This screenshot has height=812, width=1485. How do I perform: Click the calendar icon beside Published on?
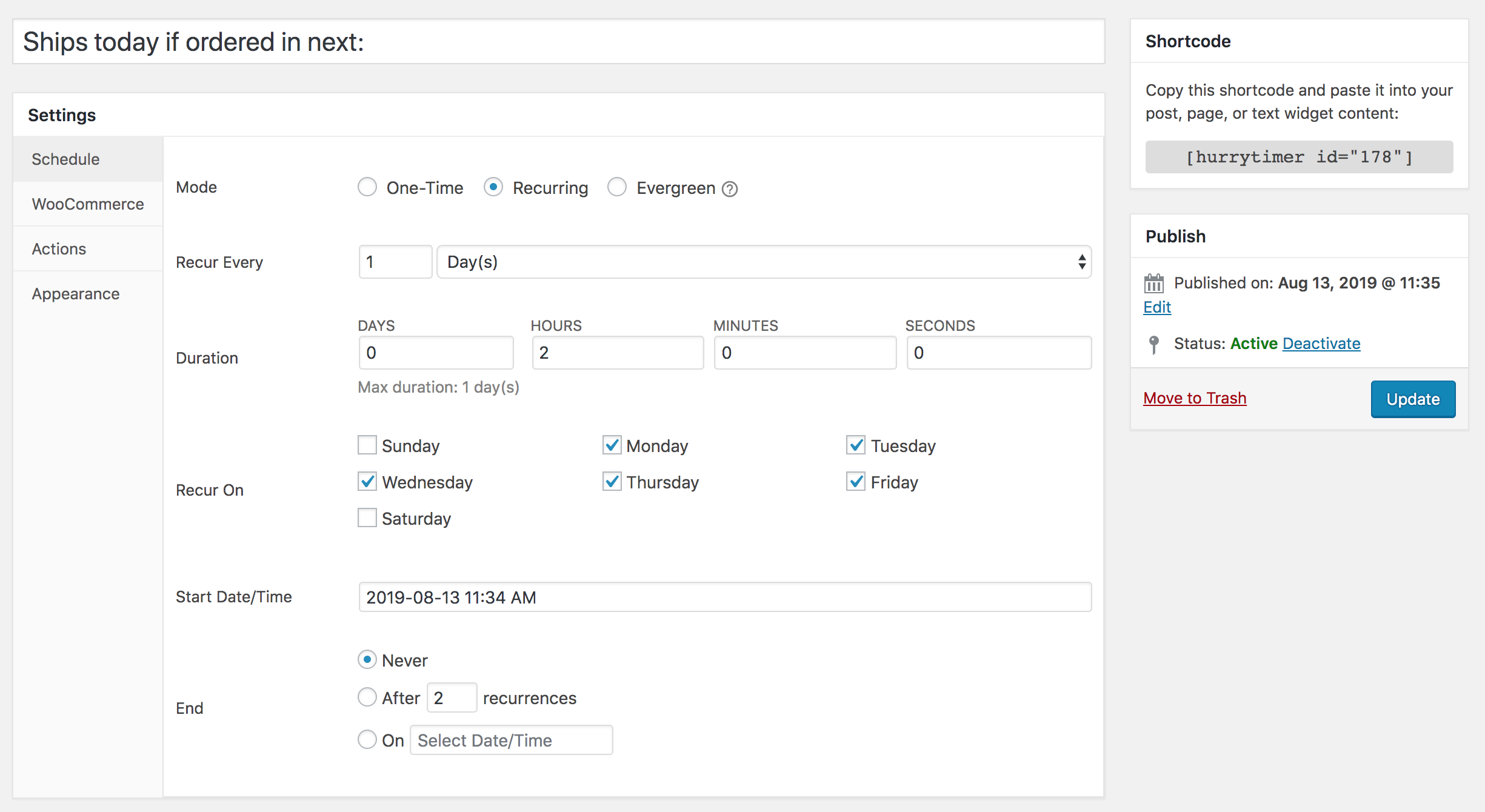point(1153,283)
